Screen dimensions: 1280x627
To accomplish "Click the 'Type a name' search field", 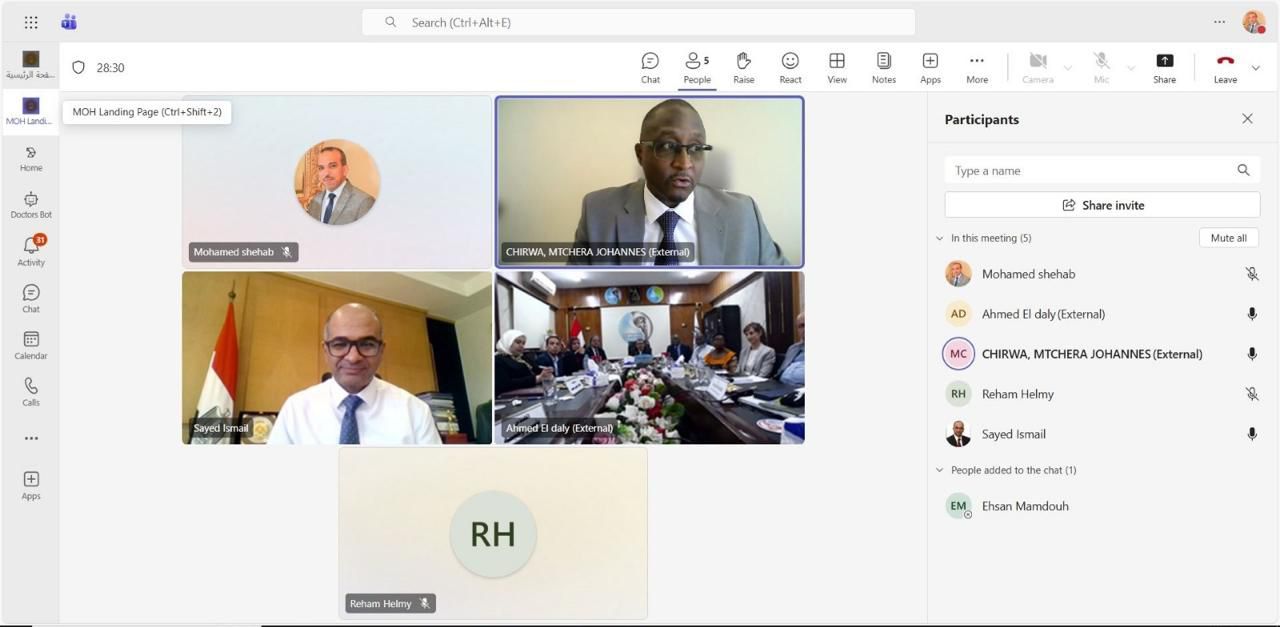I will (1090, 171).
